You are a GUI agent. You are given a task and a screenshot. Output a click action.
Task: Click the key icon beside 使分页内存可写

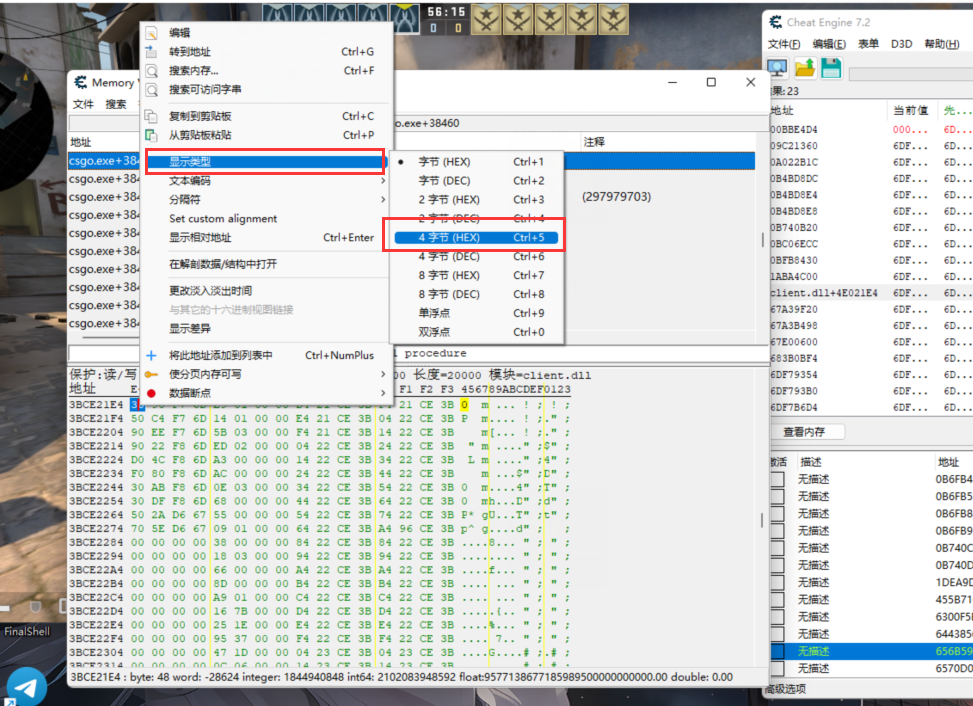pos(151,374)
